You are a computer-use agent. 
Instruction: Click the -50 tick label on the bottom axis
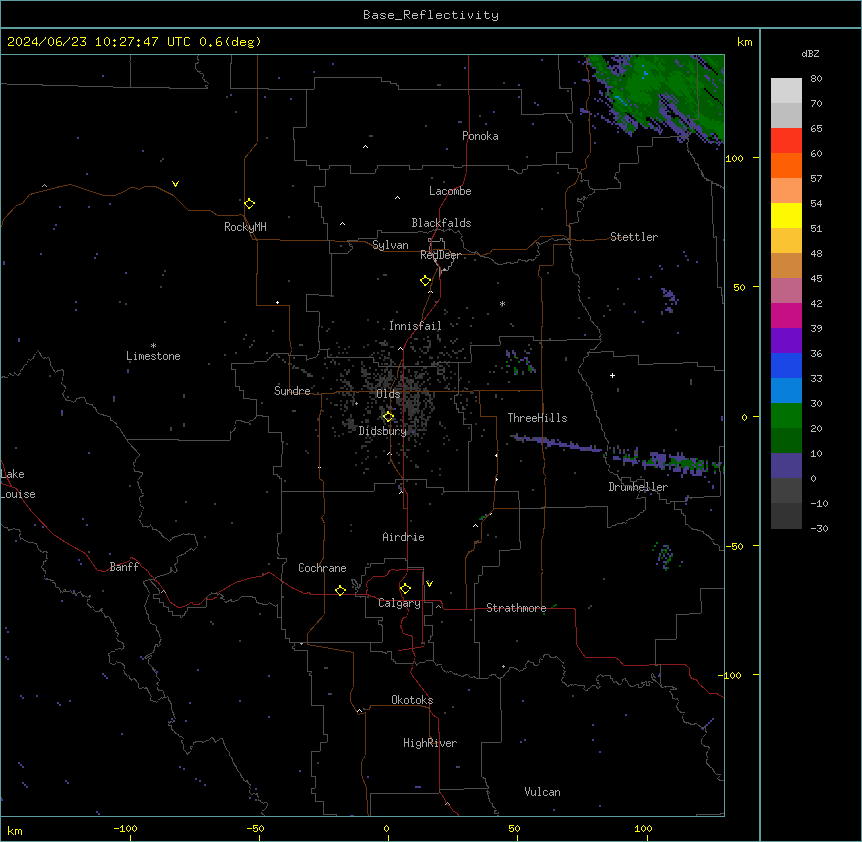point(255,828)
